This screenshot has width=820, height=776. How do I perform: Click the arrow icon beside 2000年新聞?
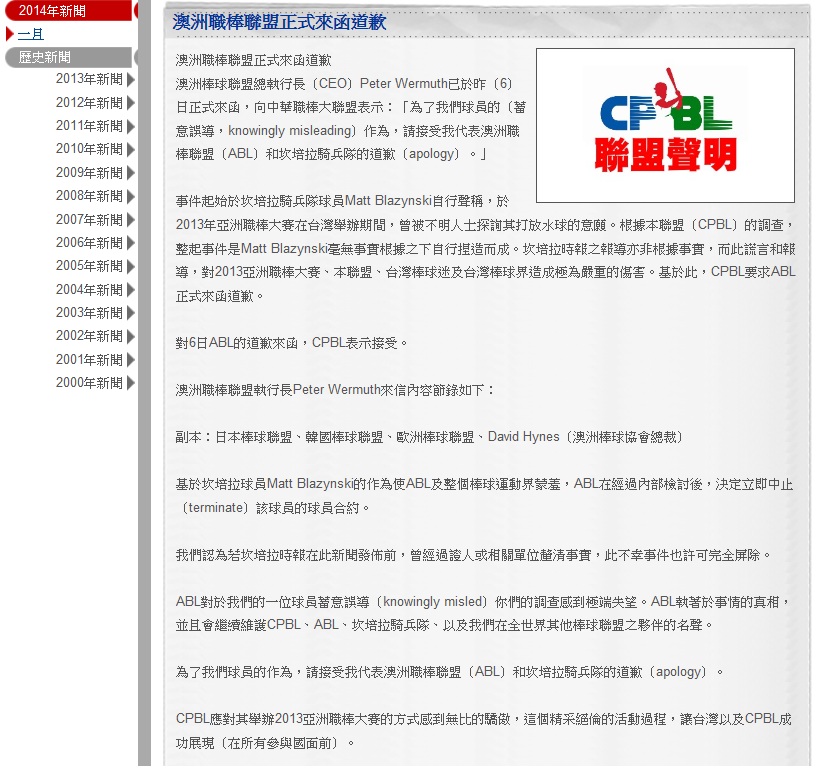131,383
